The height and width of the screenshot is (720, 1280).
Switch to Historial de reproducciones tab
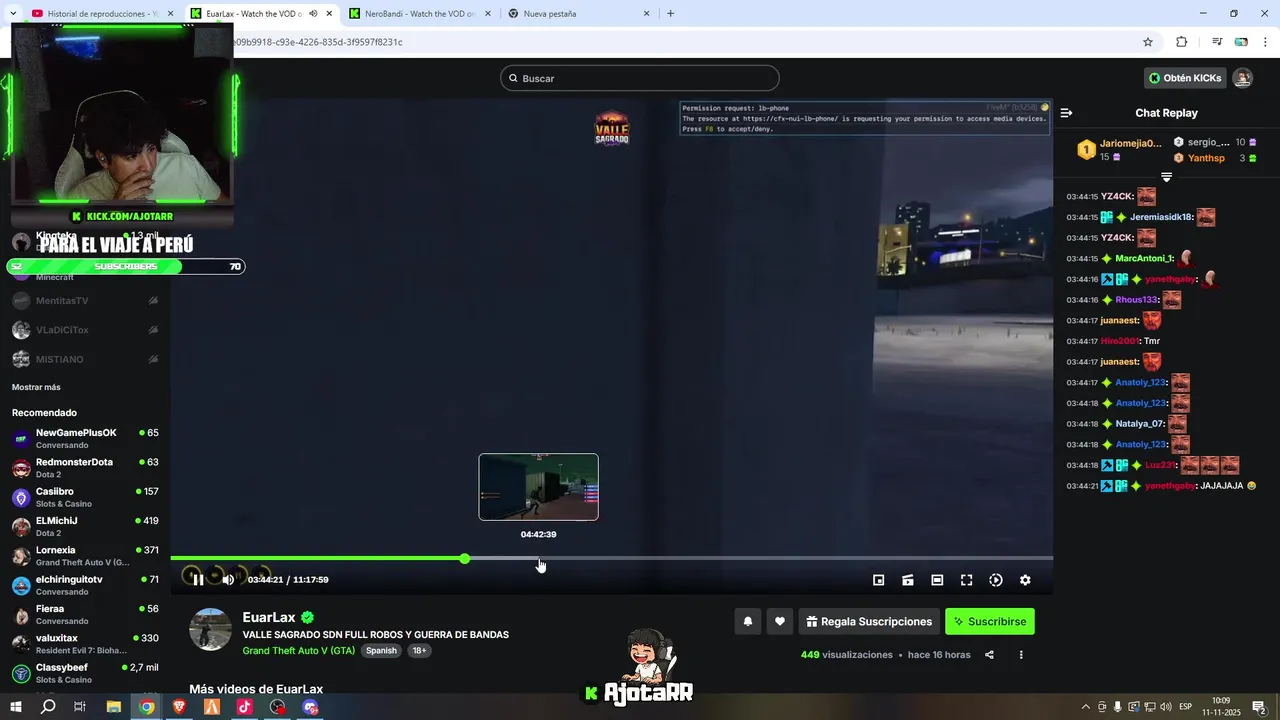click(x=102, y=14)
